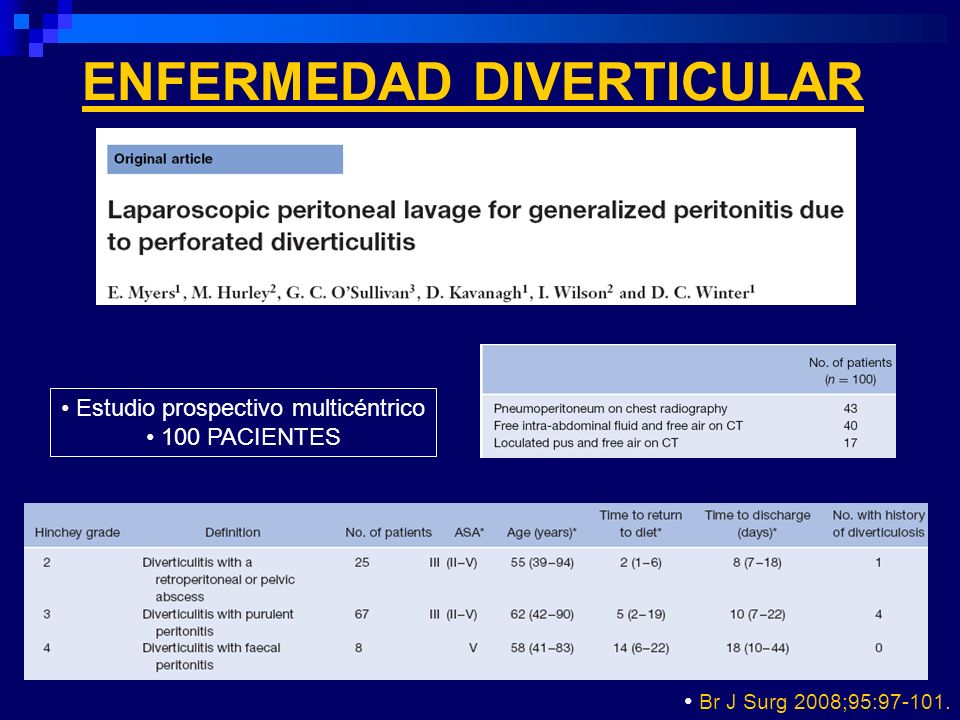Click the 'ASA*' column header
Image resolution: width=960 pixels, height=720 pixels.
point(469,533)
